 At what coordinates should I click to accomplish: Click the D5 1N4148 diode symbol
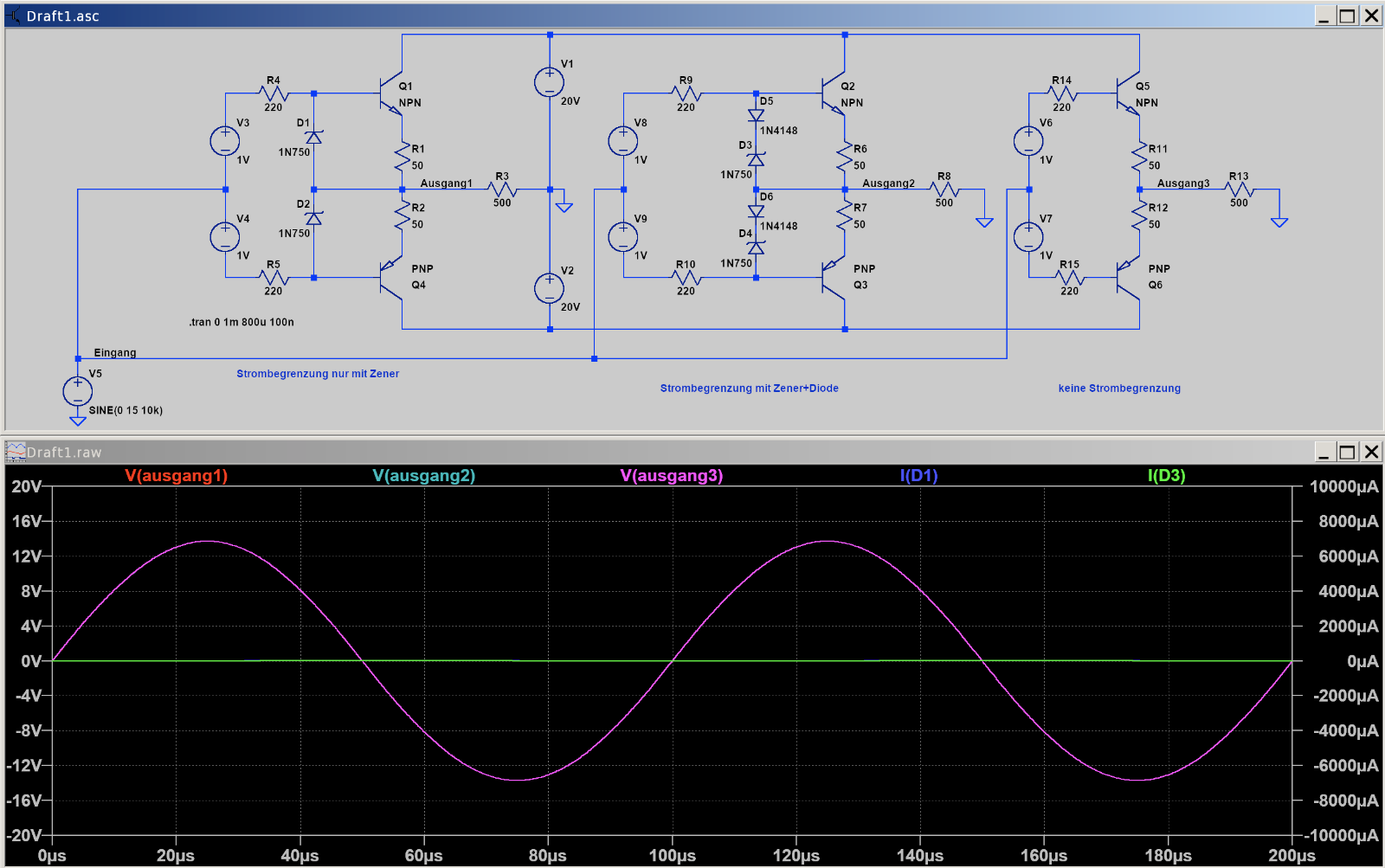pos(756,115)
